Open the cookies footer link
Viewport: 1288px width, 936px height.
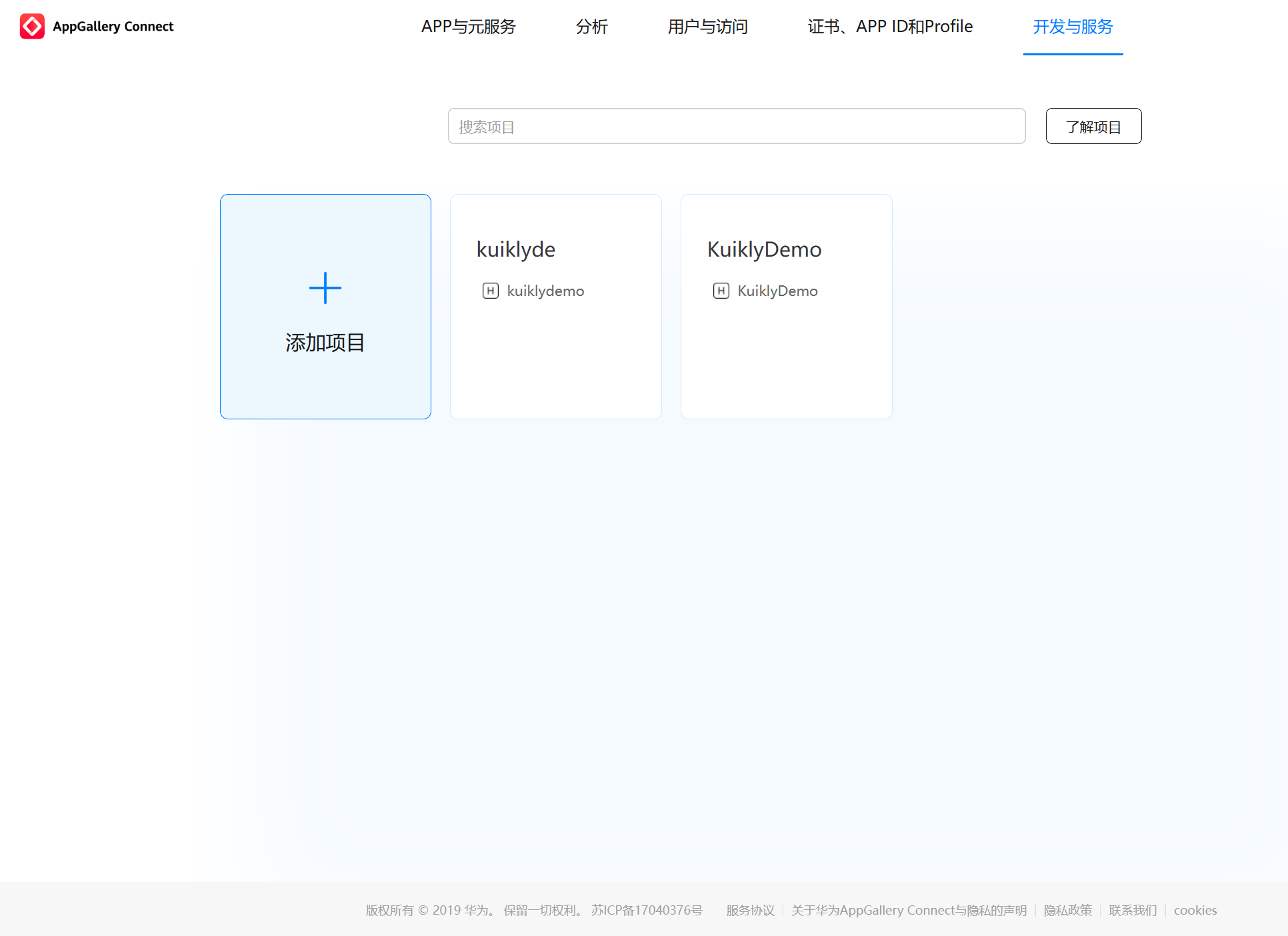tap(1195, 909)
